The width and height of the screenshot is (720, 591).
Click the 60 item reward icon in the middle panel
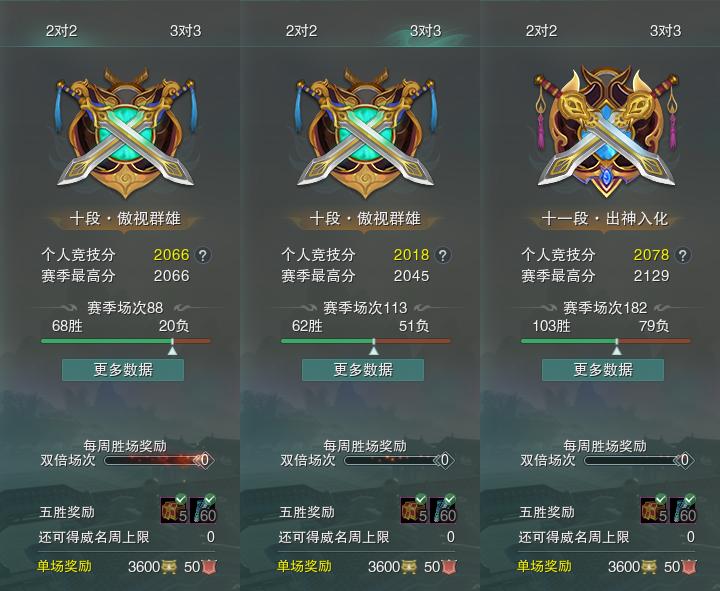[x=444, y=510]
